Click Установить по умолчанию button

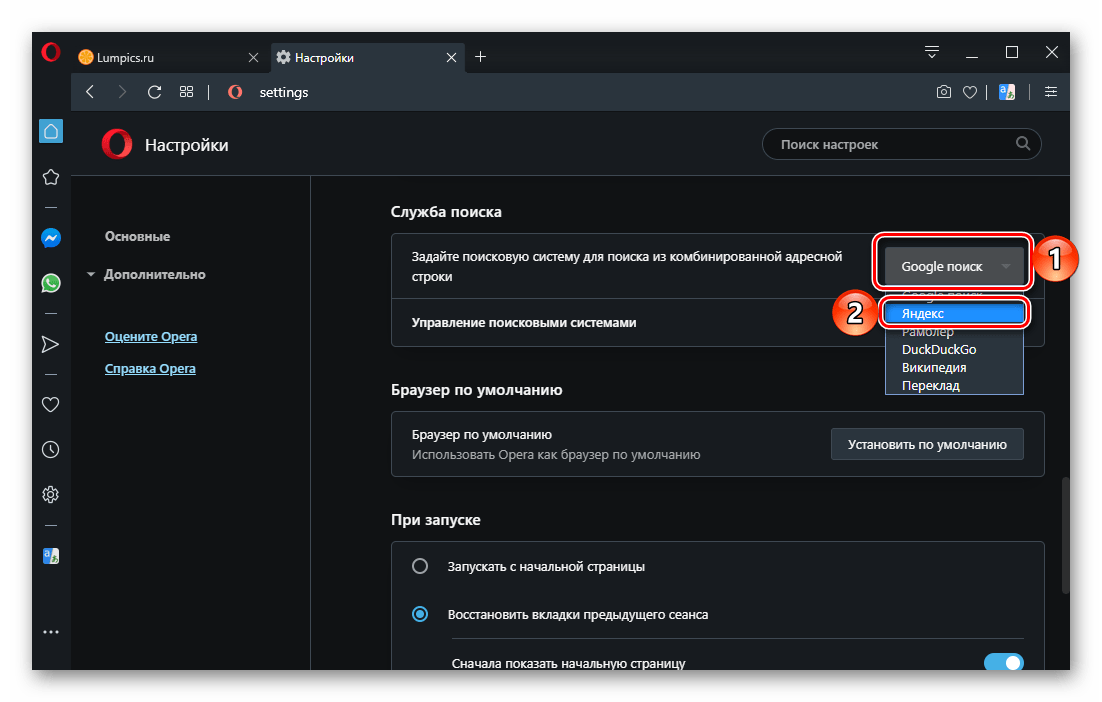click(927, 444)
